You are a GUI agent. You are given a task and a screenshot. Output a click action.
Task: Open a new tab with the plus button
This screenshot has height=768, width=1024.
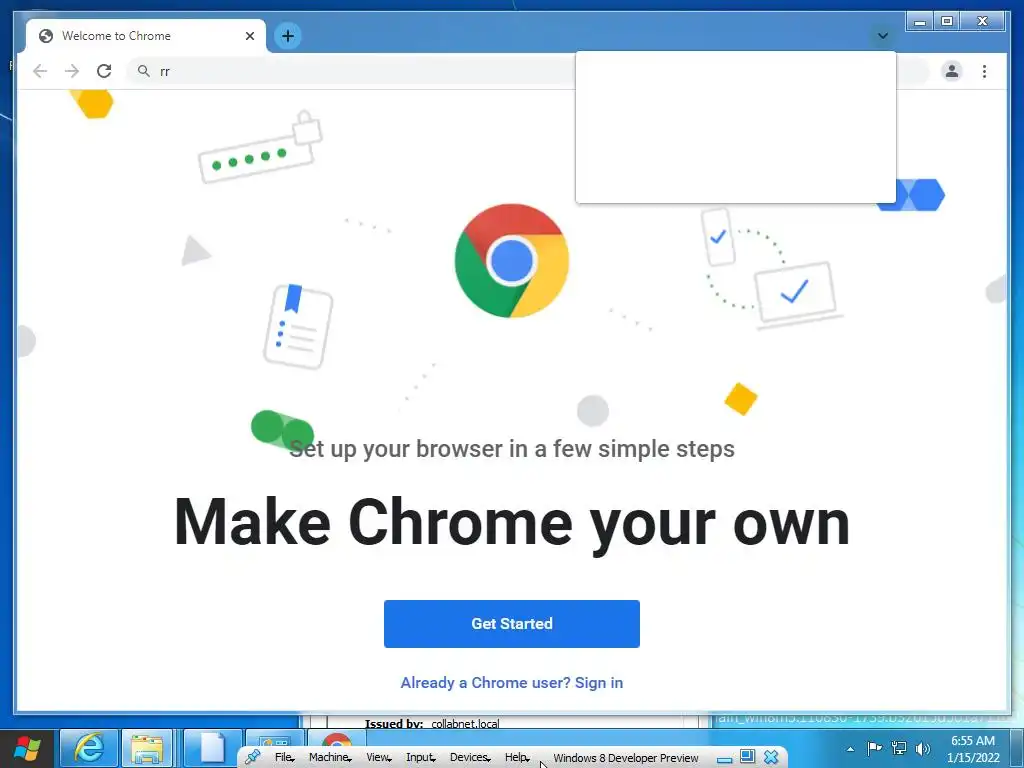coord(288,36)
